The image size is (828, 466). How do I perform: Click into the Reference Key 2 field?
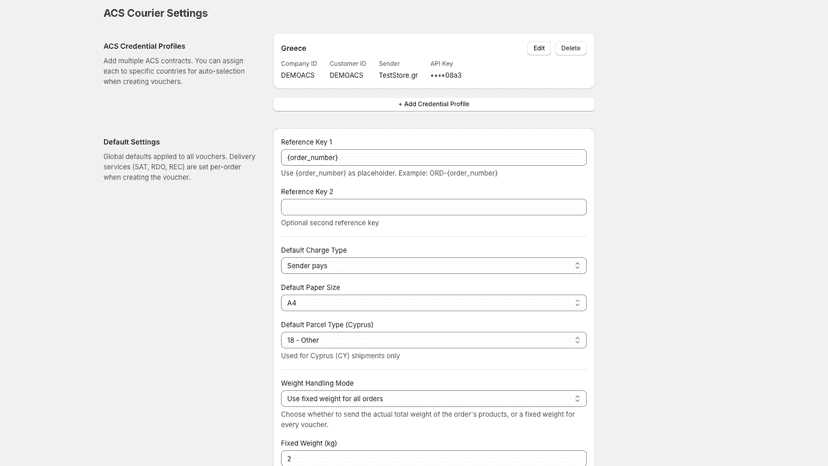click(434, 207)
